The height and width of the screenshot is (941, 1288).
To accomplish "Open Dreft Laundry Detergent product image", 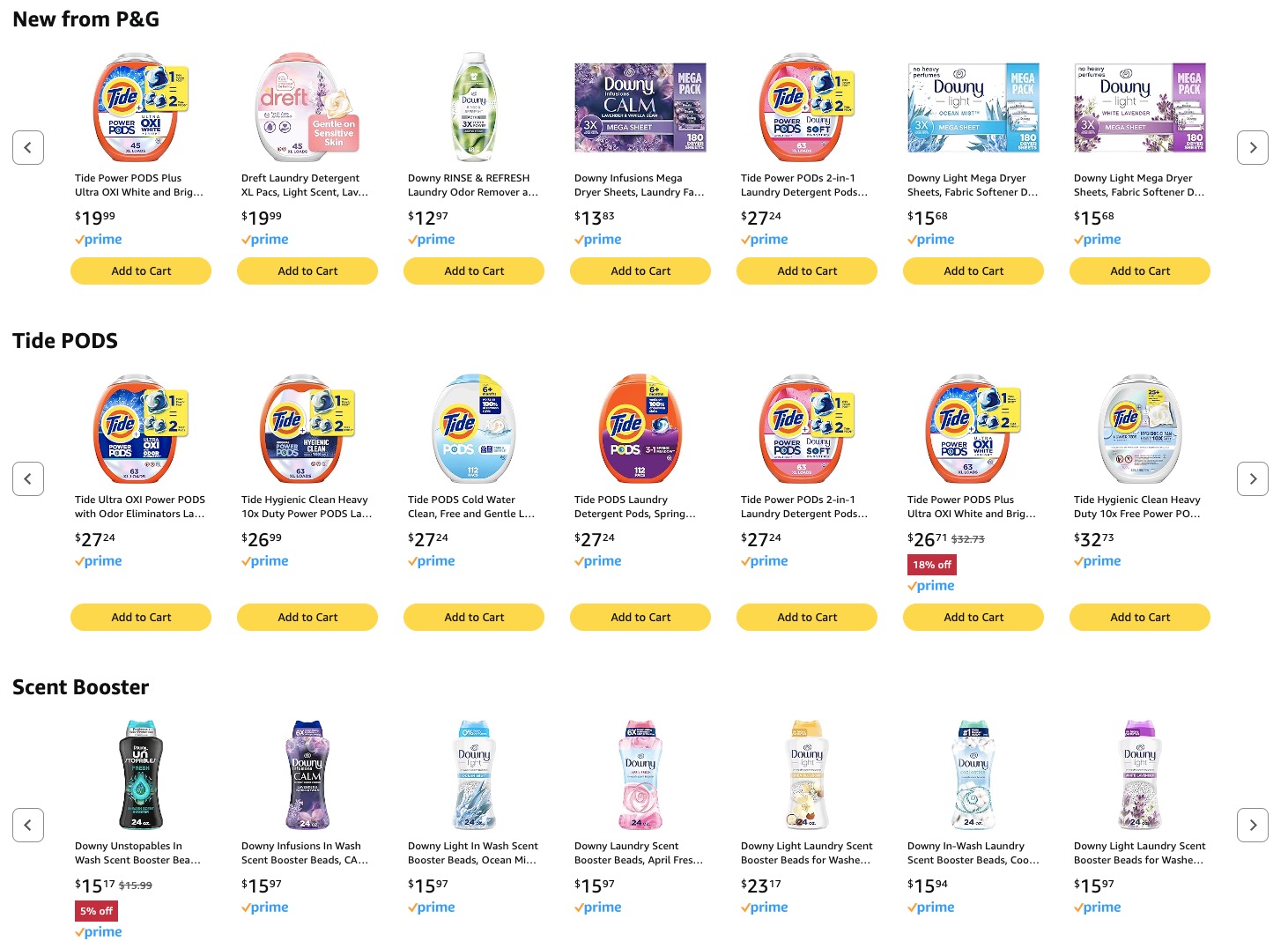I will pos(307,107).
